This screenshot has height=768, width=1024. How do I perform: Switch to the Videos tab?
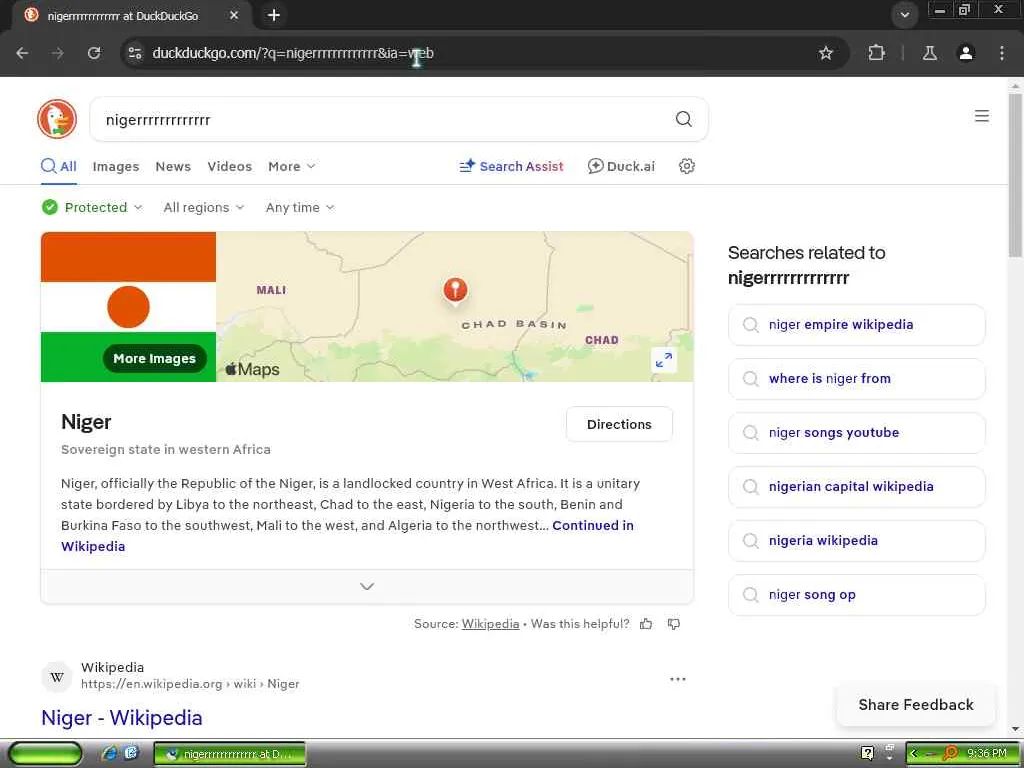(229, 167)
